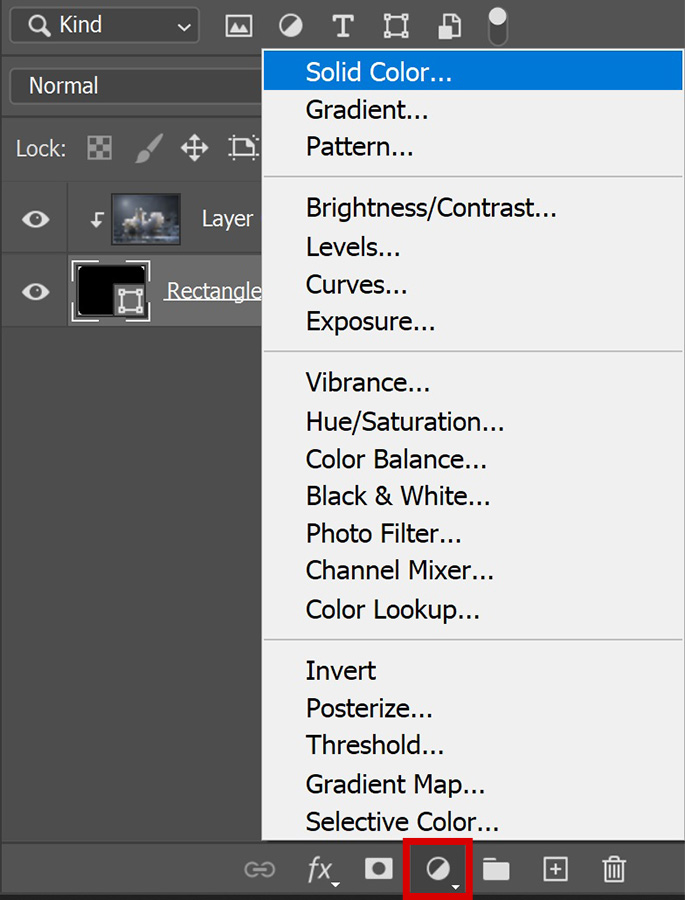The height and width of the screenshot is (900, 685).
Task: Filter for smart objects icon
Action: click(450, 26)
